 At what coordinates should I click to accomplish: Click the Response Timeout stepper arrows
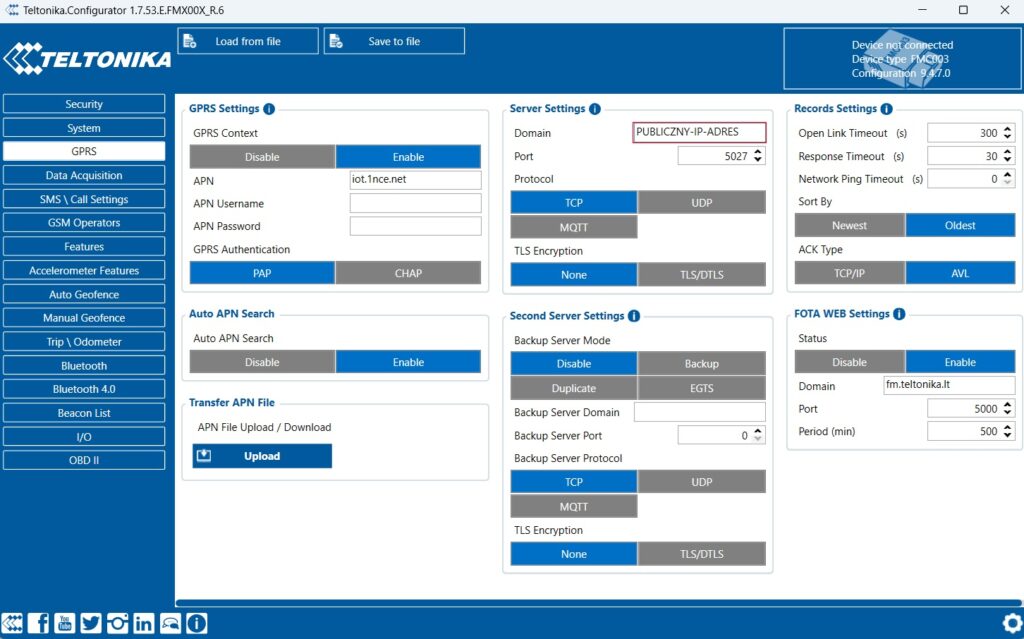click(1008, 156)
